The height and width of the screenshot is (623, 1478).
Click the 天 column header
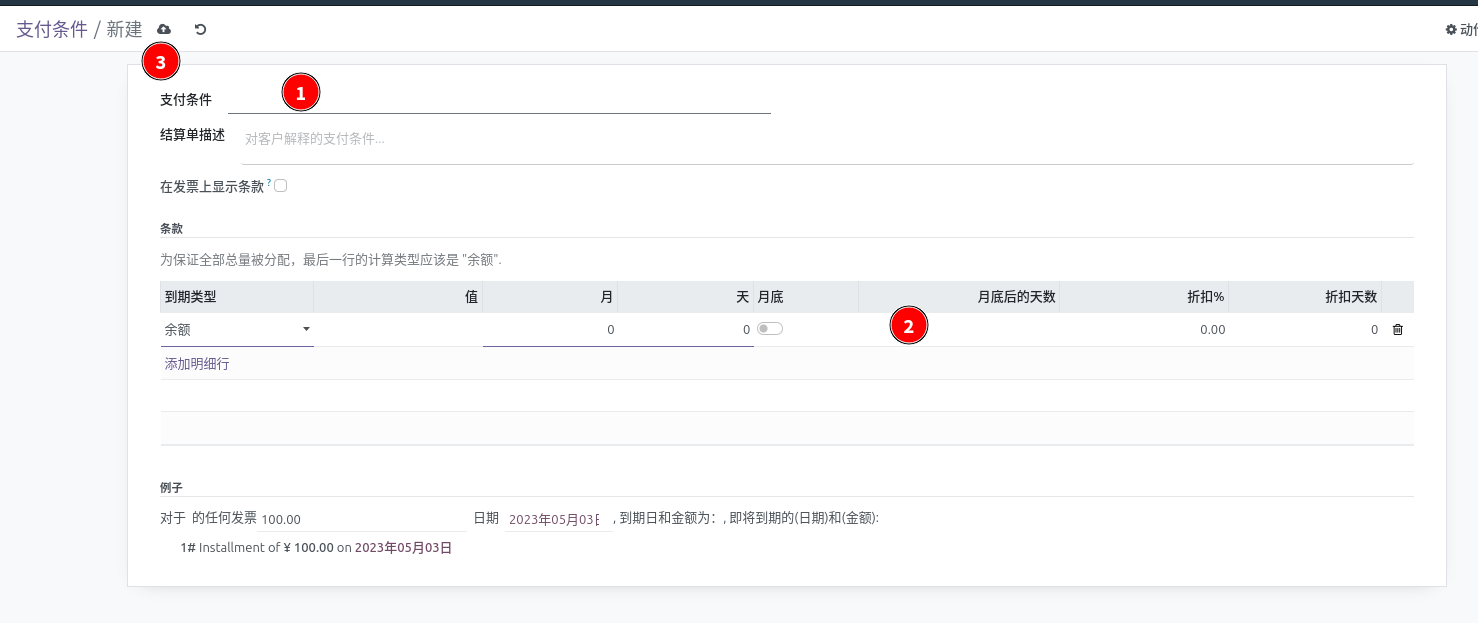pos(686,297)
